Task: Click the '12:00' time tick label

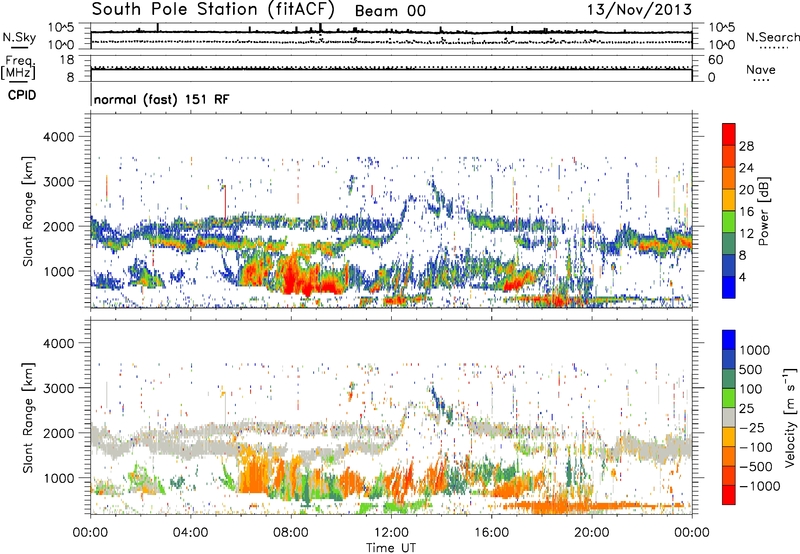Action: tap(391, 533)
